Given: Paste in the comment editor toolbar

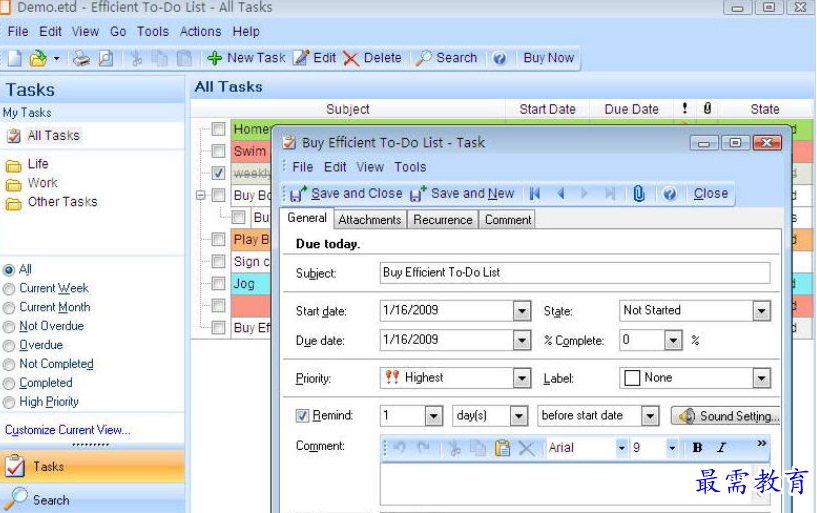Looking at the screenshot, I should point(502,447).
